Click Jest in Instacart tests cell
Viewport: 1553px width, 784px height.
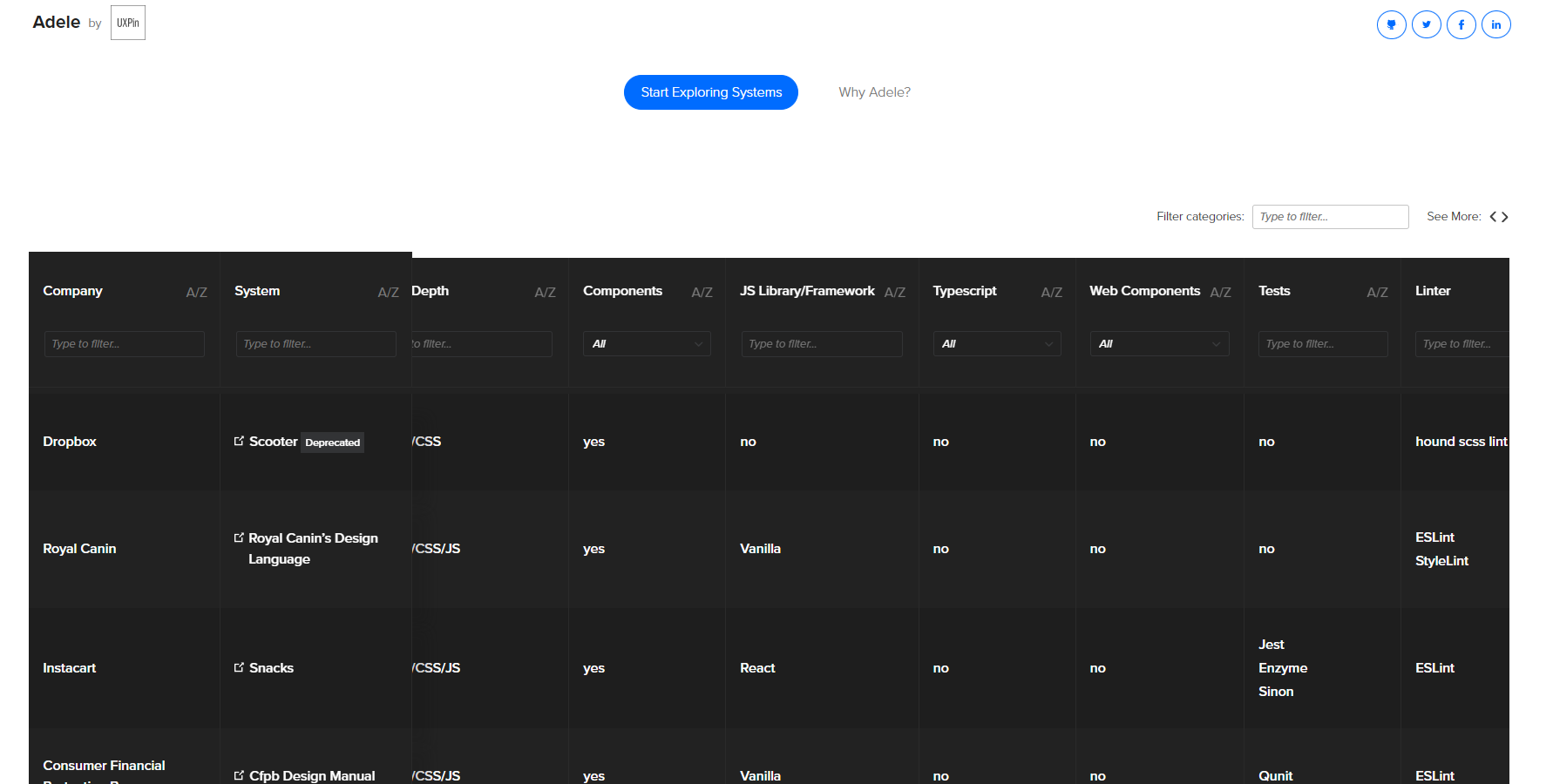coord(1271,645)
